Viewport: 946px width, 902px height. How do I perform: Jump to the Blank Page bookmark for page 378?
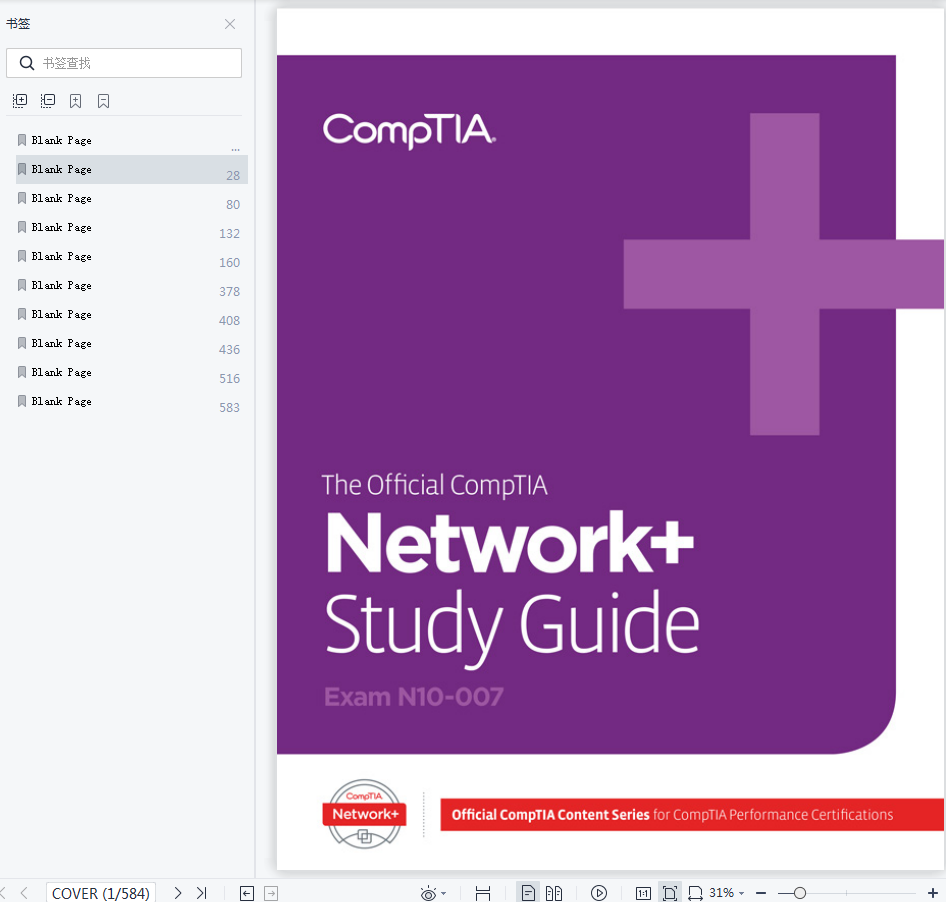point(132,285)
